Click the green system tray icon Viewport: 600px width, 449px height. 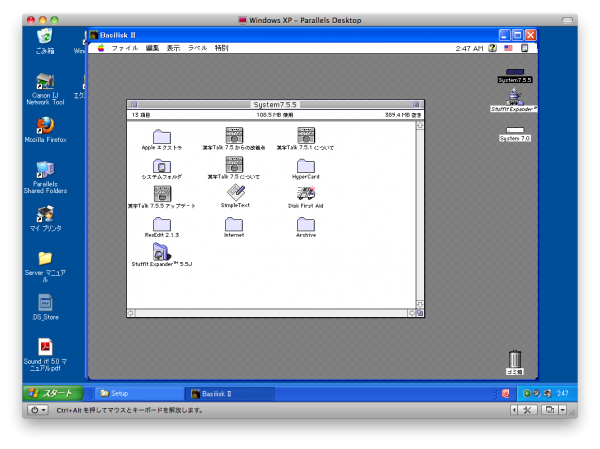(x=527, y=393)
